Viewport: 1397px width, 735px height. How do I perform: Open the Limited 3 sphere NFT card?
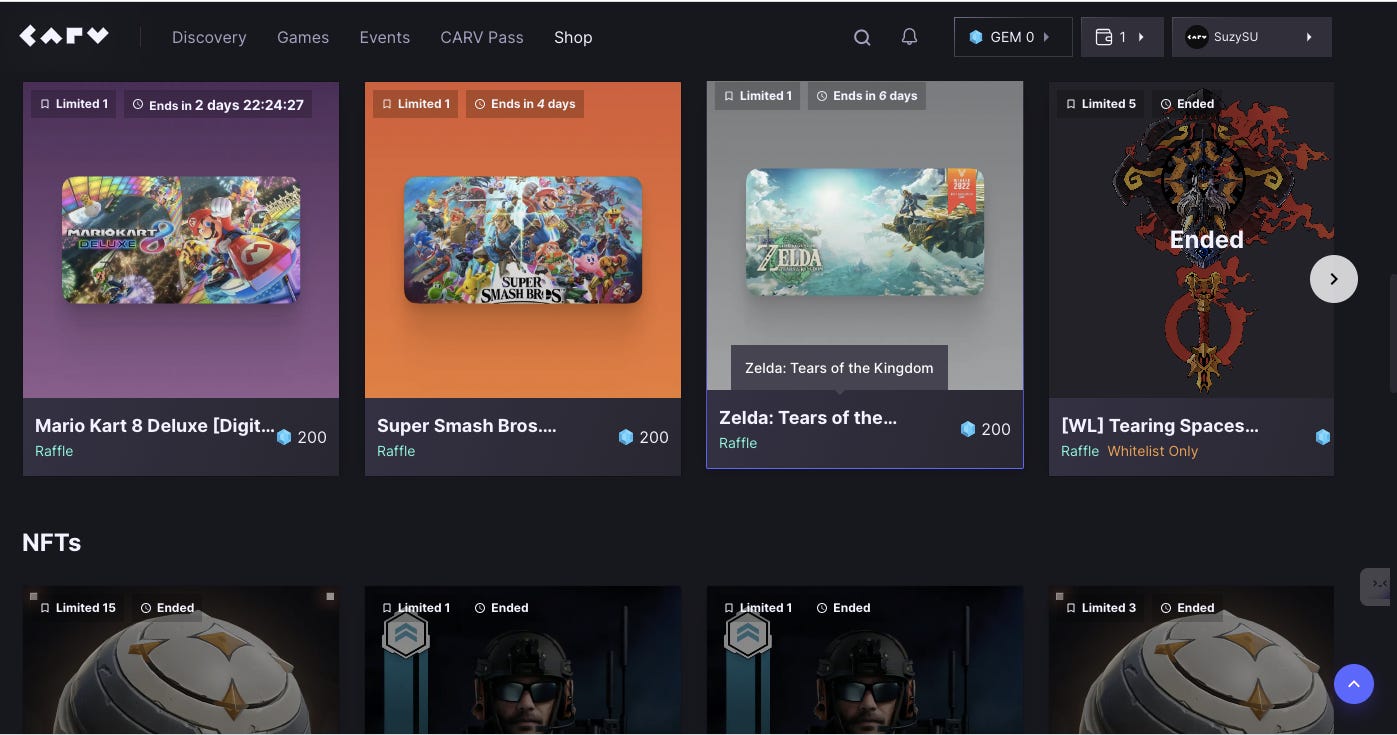pyautogui.click(x=1191, y=660)
